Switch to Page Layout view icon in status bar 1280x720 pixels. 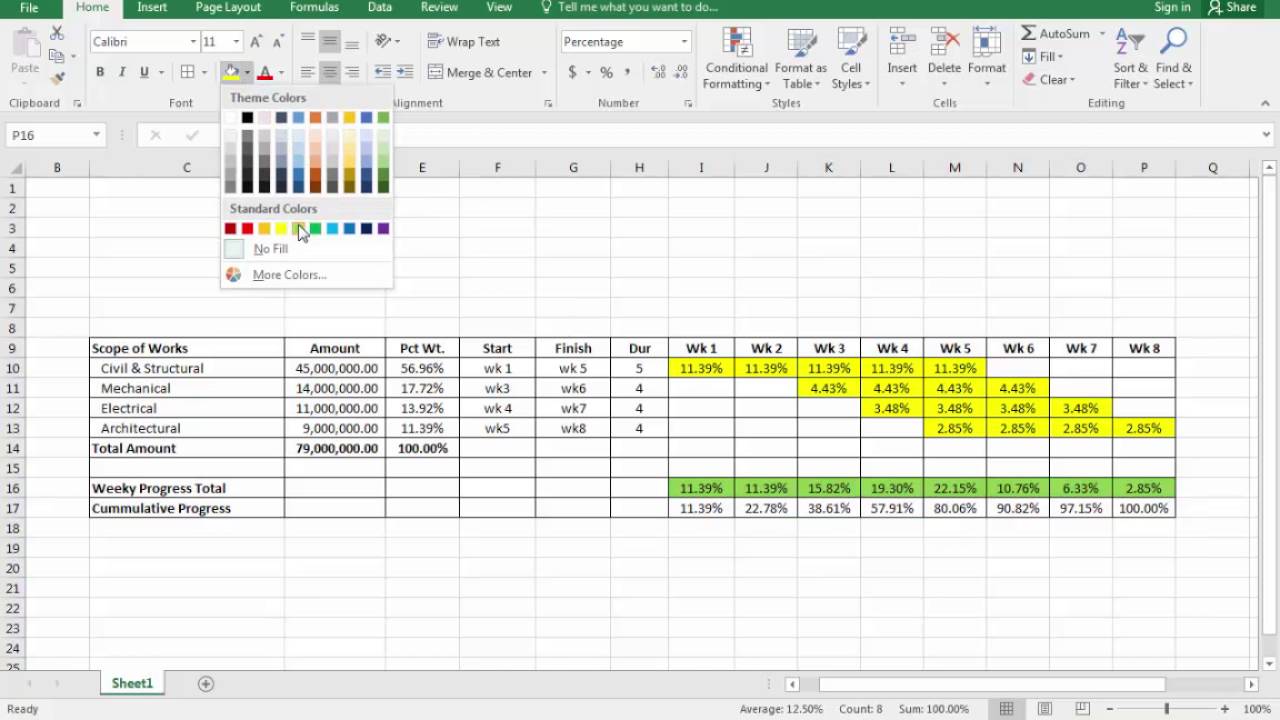1045,709
